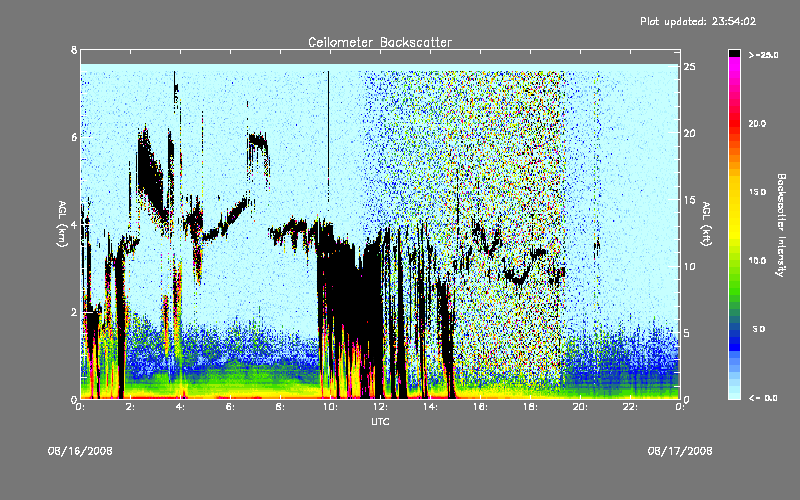The width and height of the screenshot is (800, 500).
Task: Pick the red segment of the colorbar
Action: (x=734, y=125)
